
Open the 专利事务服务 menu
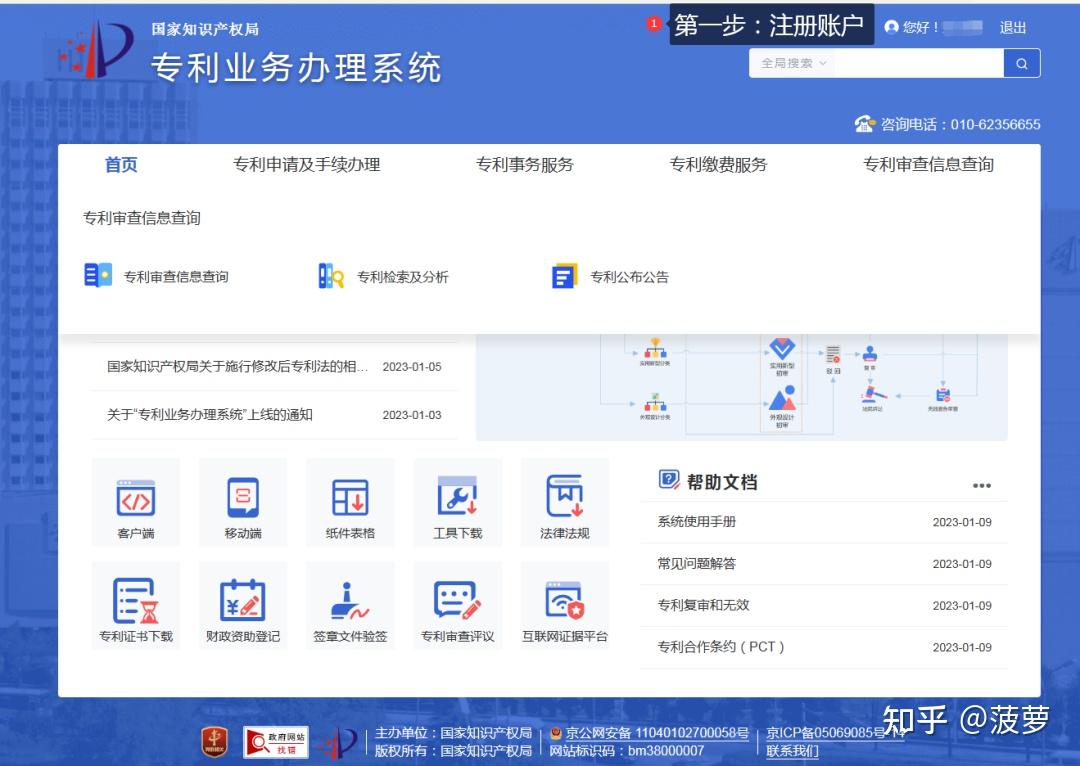point(525,165)
